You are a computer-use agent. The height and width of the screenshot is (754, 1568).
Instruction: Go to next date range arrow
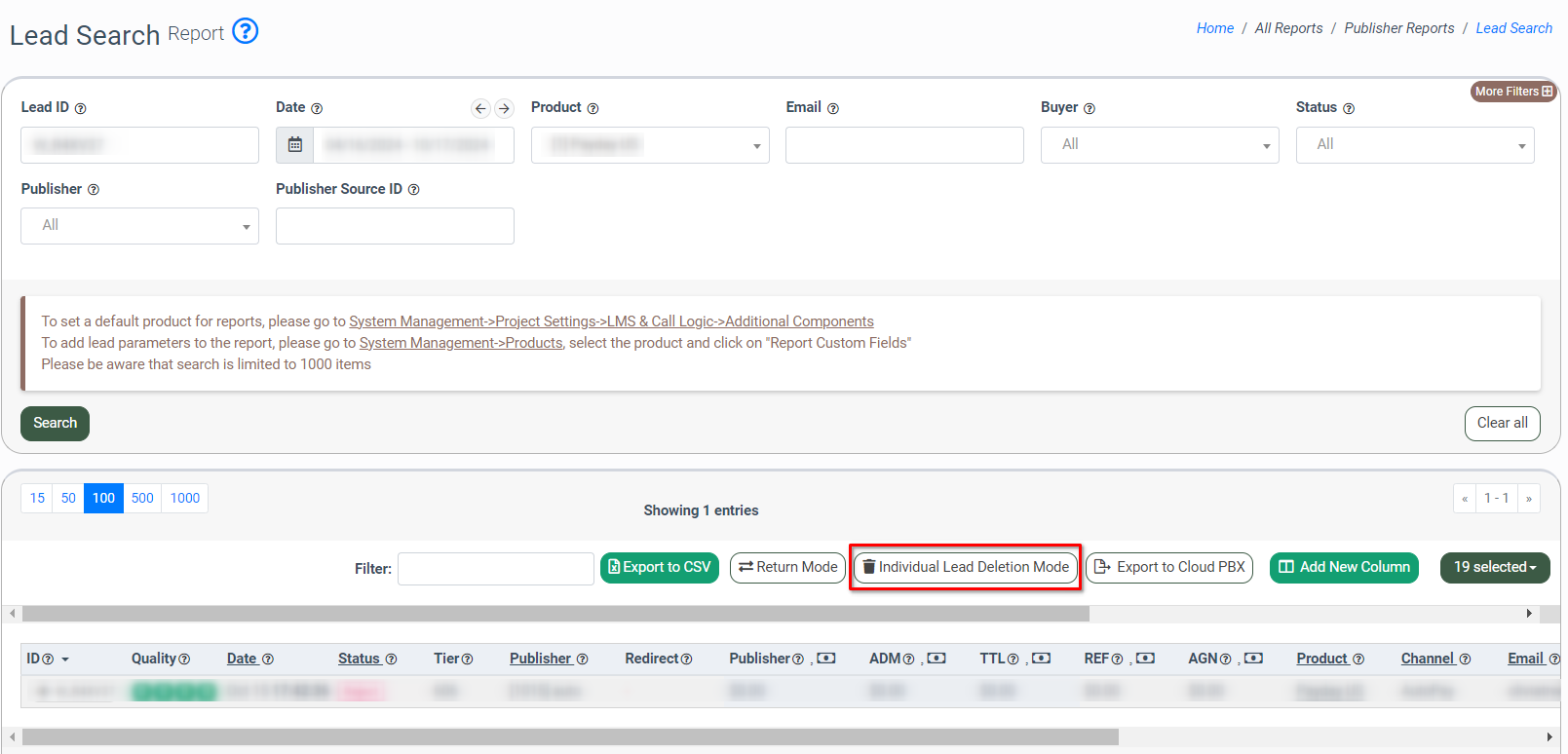pyautogui.click(x=504, y=109)
